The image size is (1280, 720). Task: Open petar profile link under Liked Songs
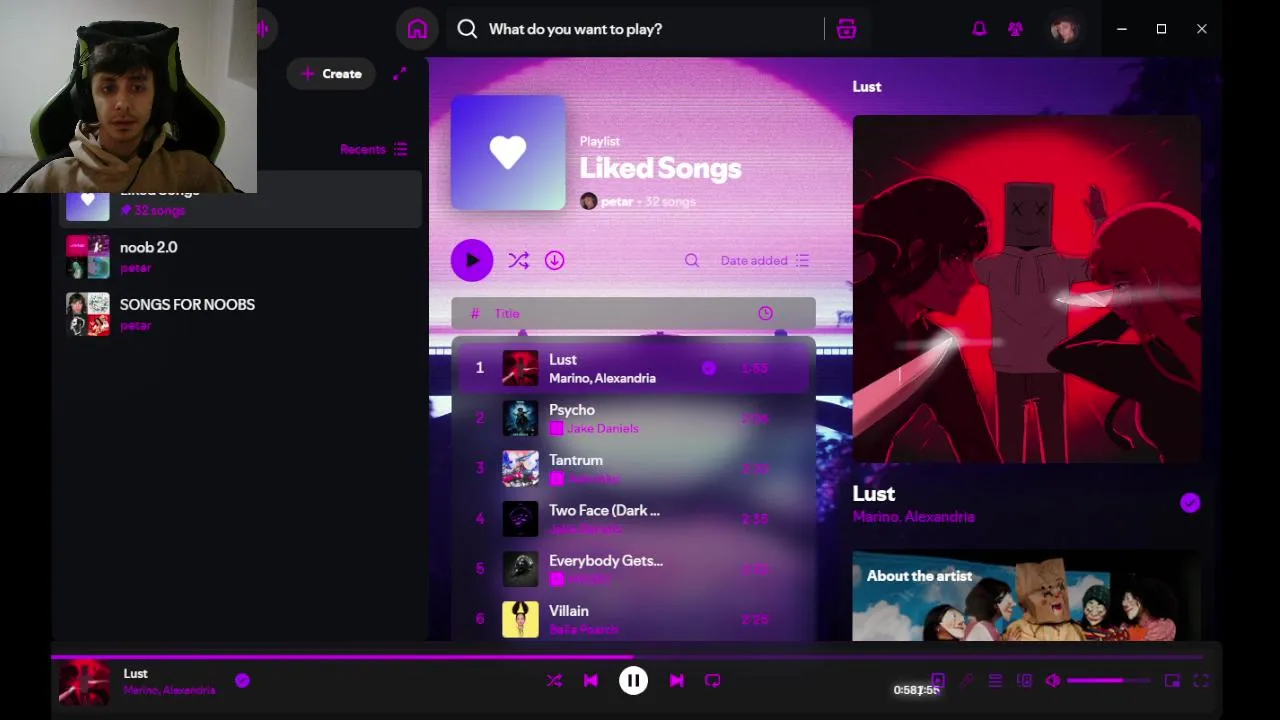pyautogui.click(x=617, y=201)
